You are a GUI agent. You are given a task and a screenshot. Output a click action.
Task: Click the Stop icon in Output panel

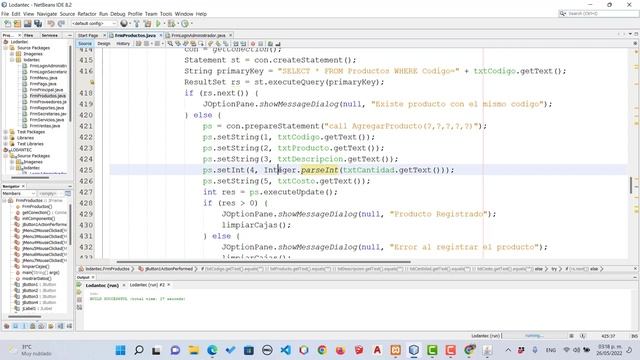(x=79, y=300)
